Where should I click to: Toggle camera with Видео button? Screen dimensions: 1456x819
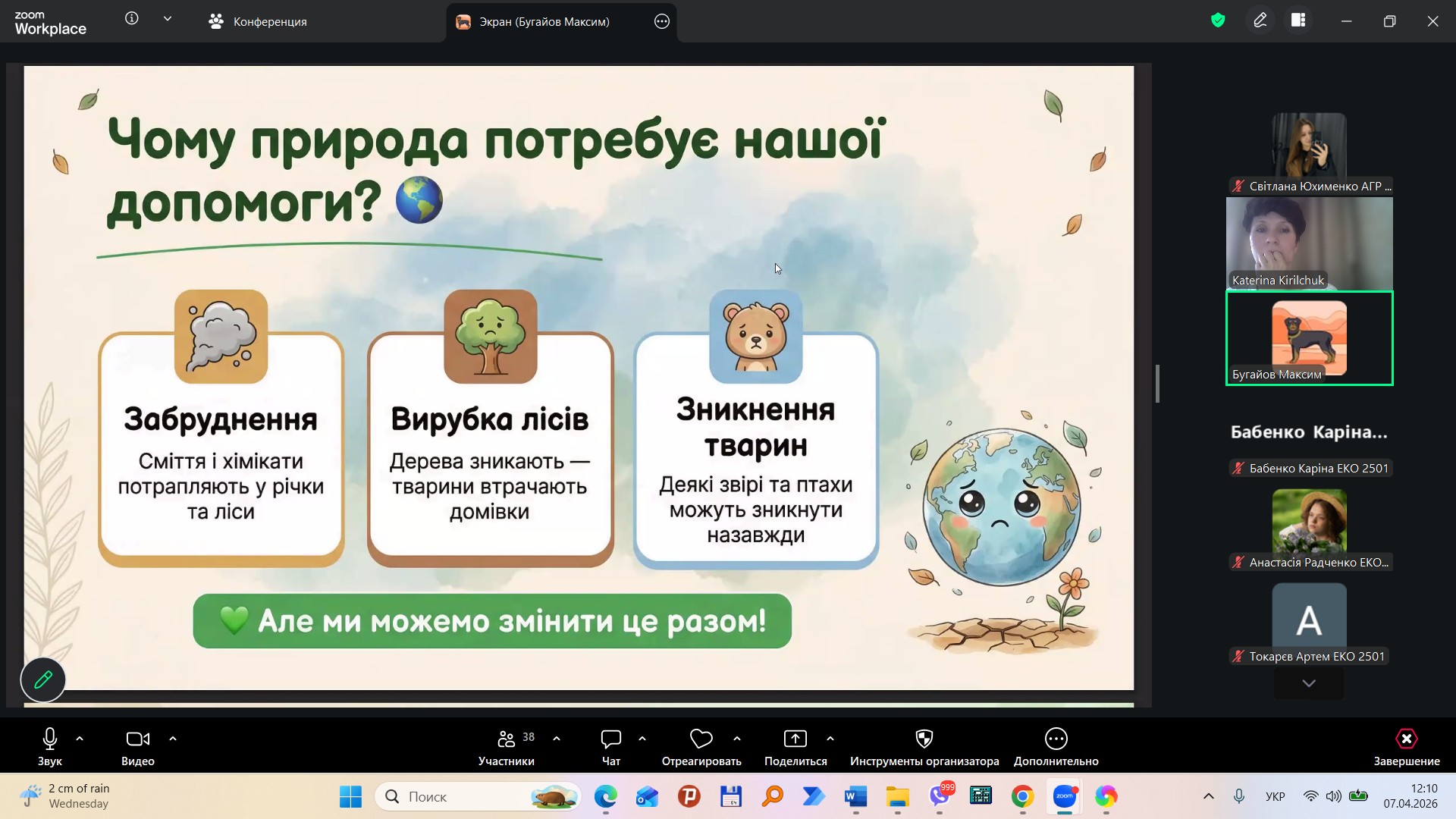pyautogui.click(x=137, y=739)
